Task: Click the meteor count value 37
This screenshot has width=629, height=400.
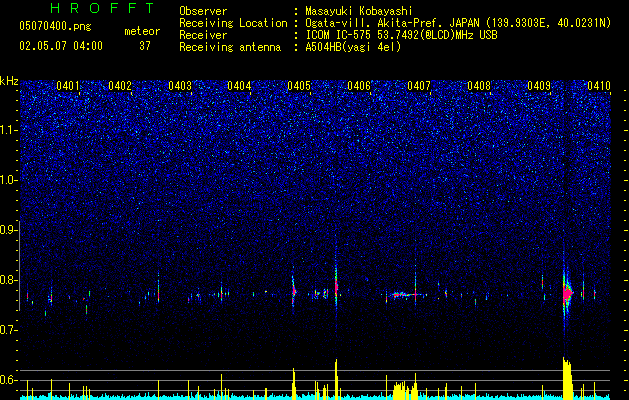Action: pos(145,46)
